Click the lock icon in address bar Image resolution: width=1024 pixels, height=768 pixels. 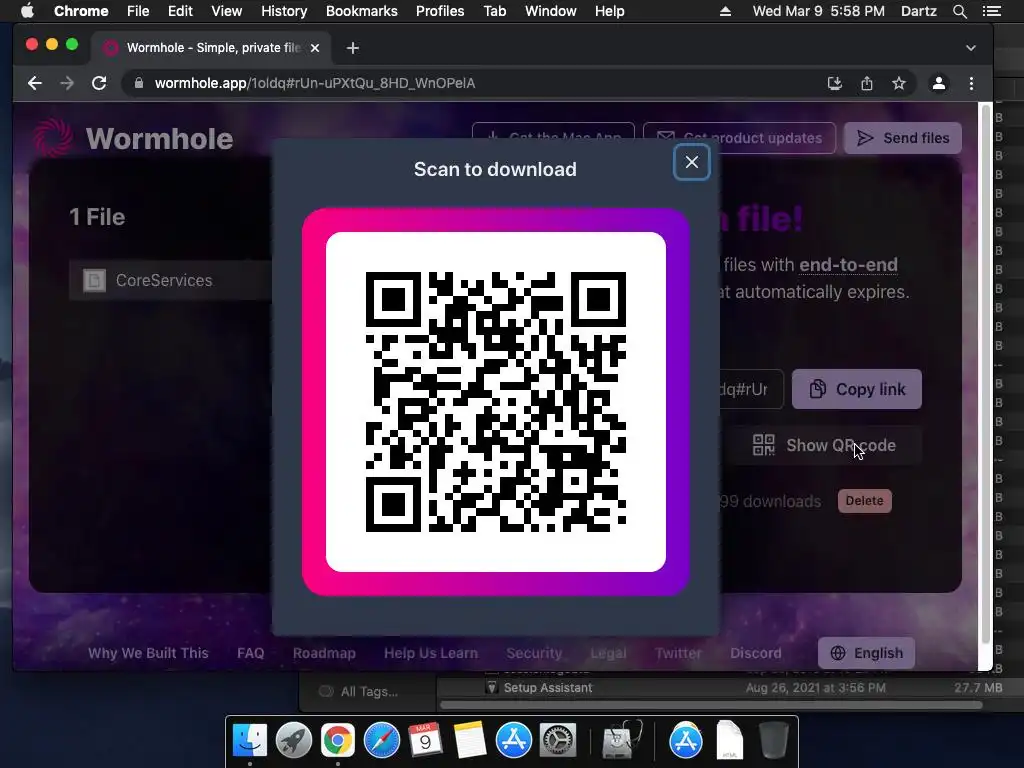tap(138, 83)
